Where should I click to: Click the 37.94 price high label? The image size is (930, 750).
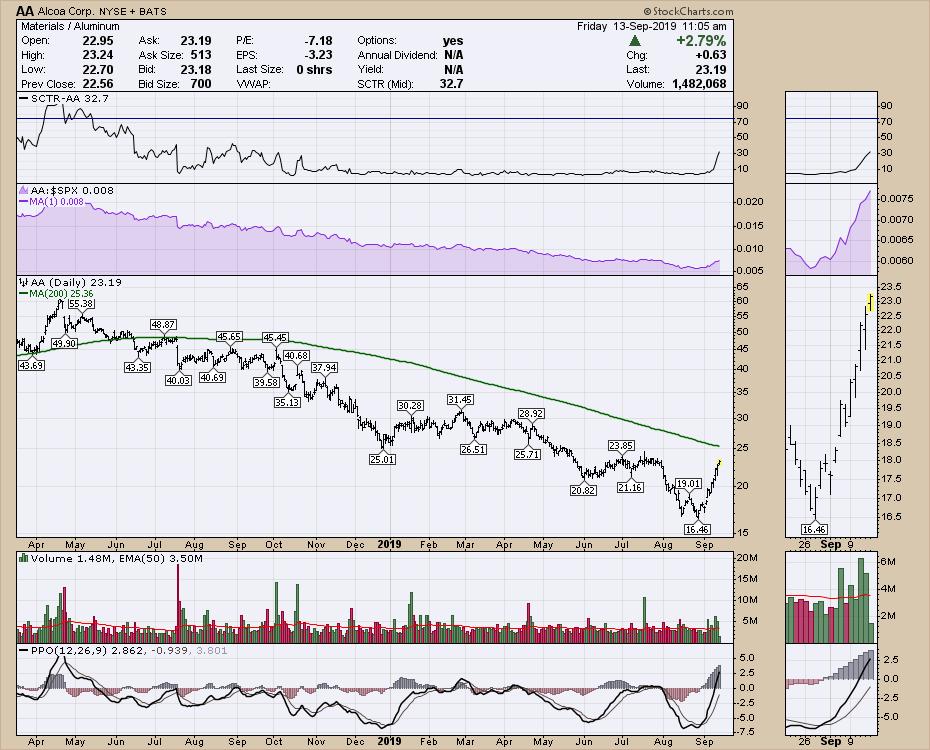coord(324,368)
